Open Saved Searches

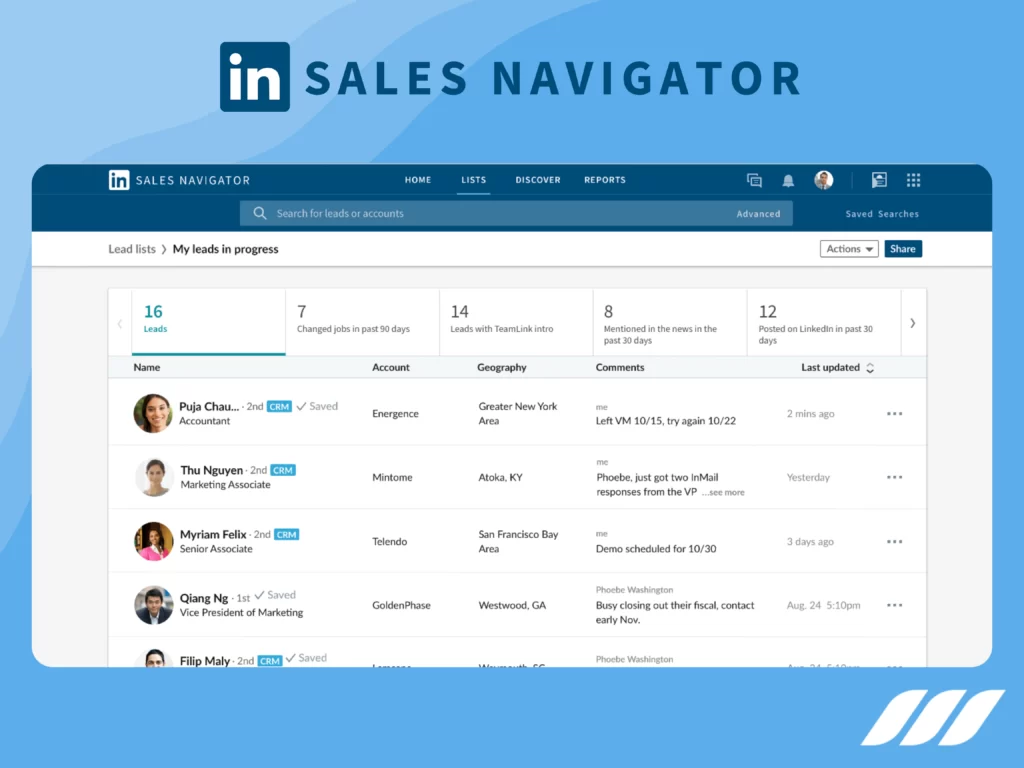pyautogui.click(x=882, y=214)
